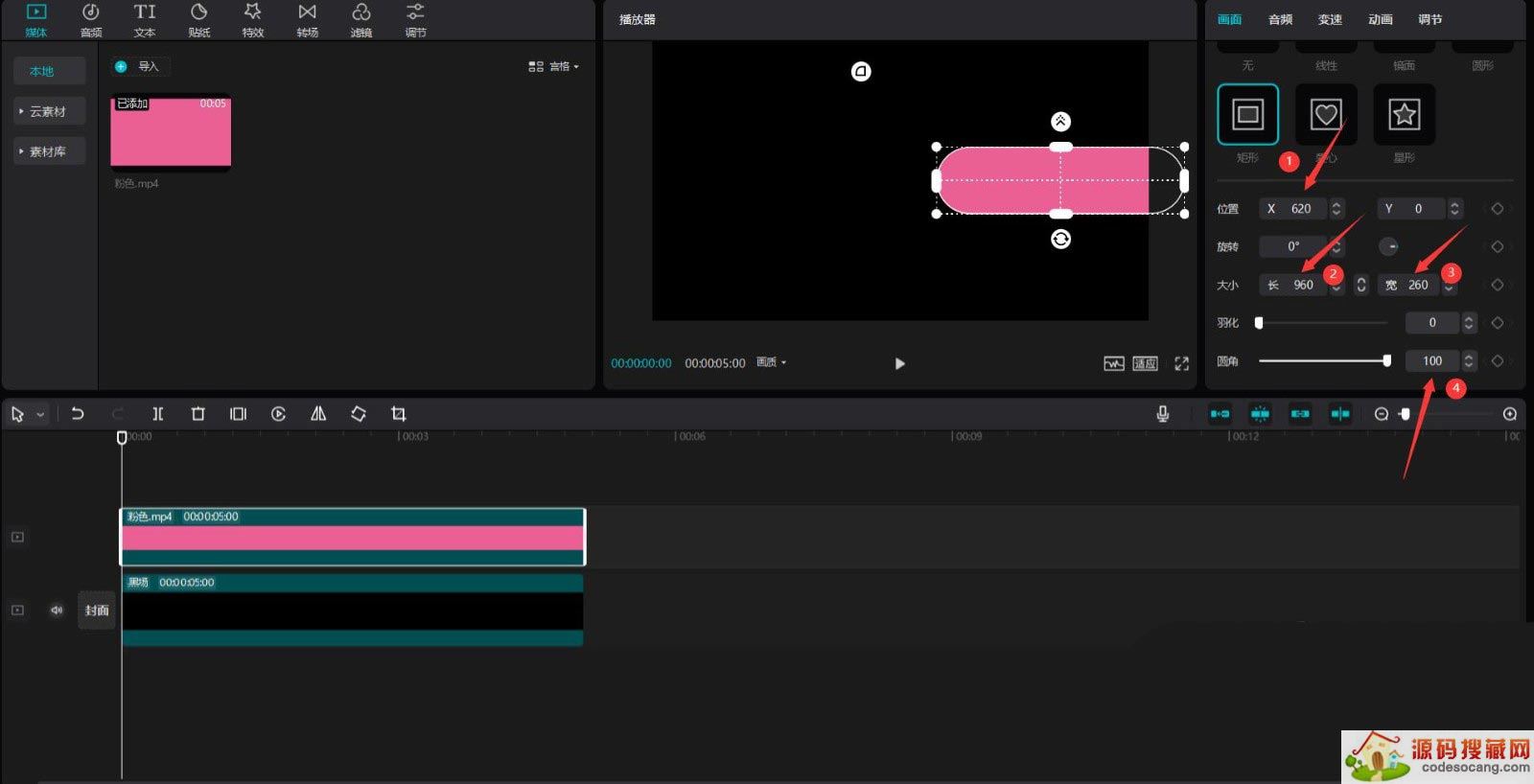Open the 转场 transitions panel
The image size is (1534, 784).
[307, 20]
